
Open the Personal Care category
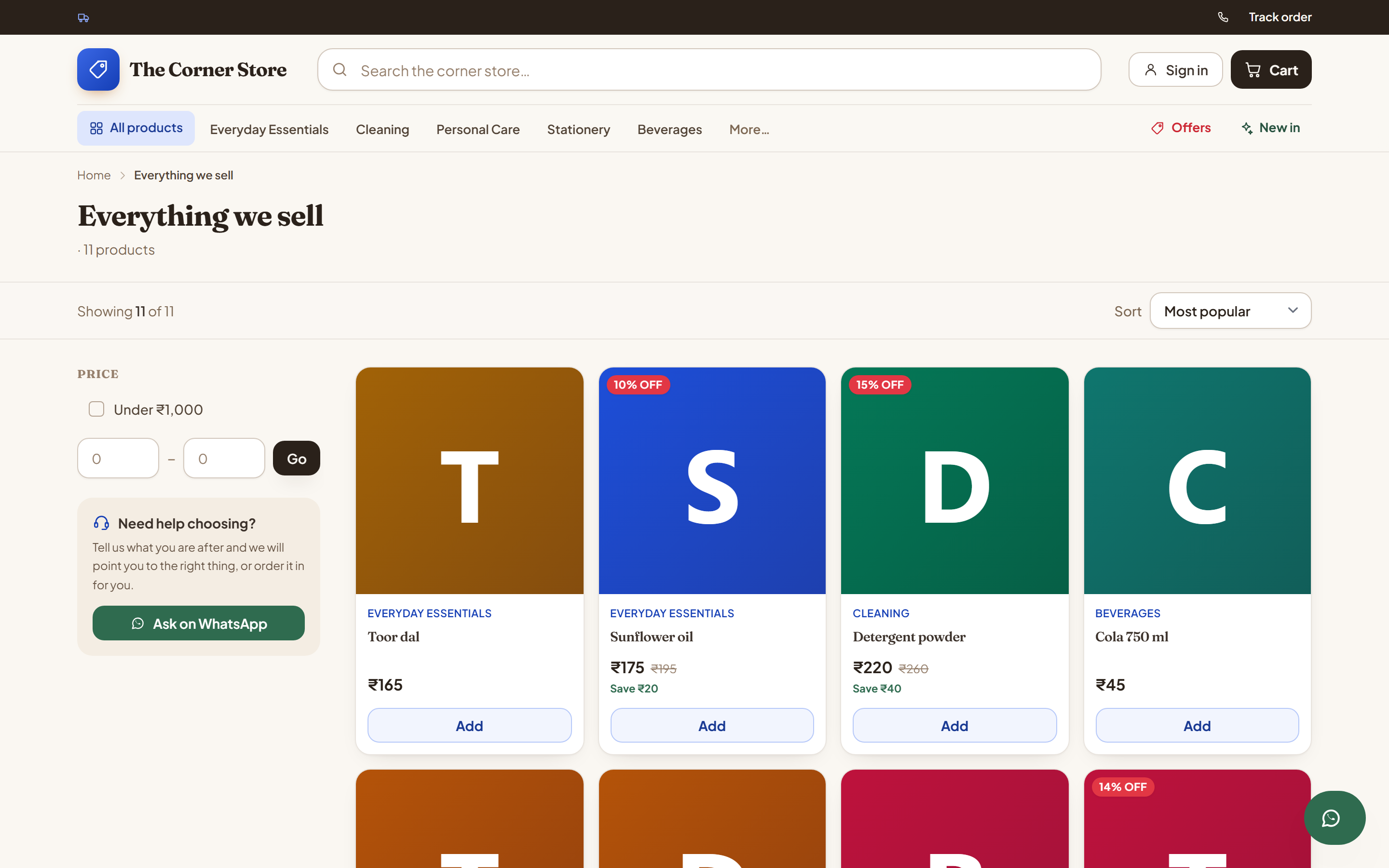pyautogui.click(x=478, y=130)
